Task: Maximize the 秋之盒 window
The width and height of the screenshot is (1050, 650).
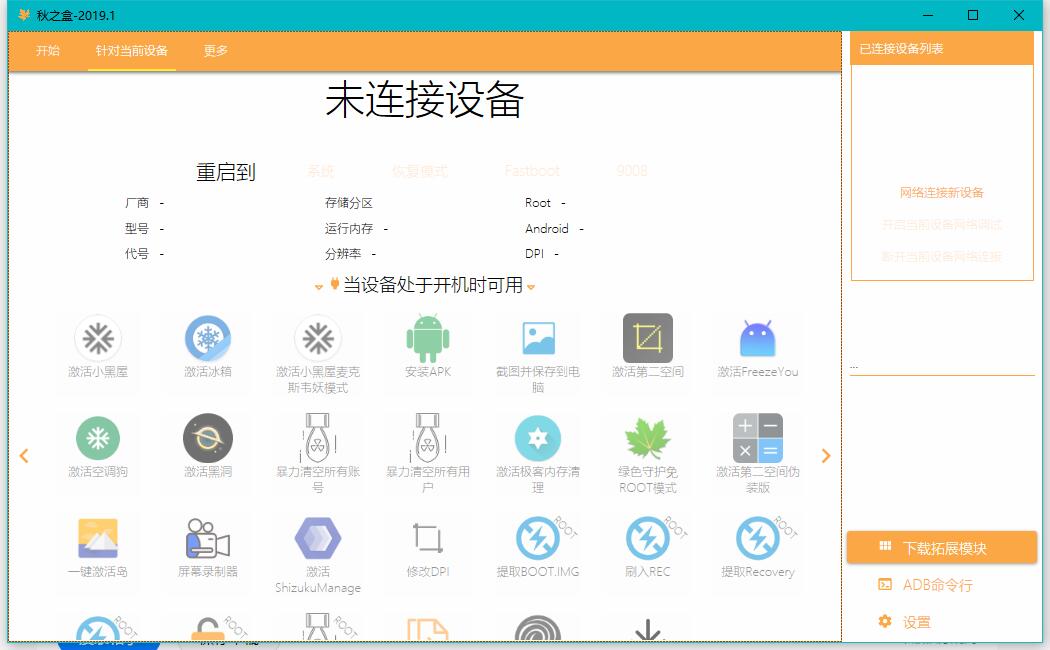Action: coord(973,15)
